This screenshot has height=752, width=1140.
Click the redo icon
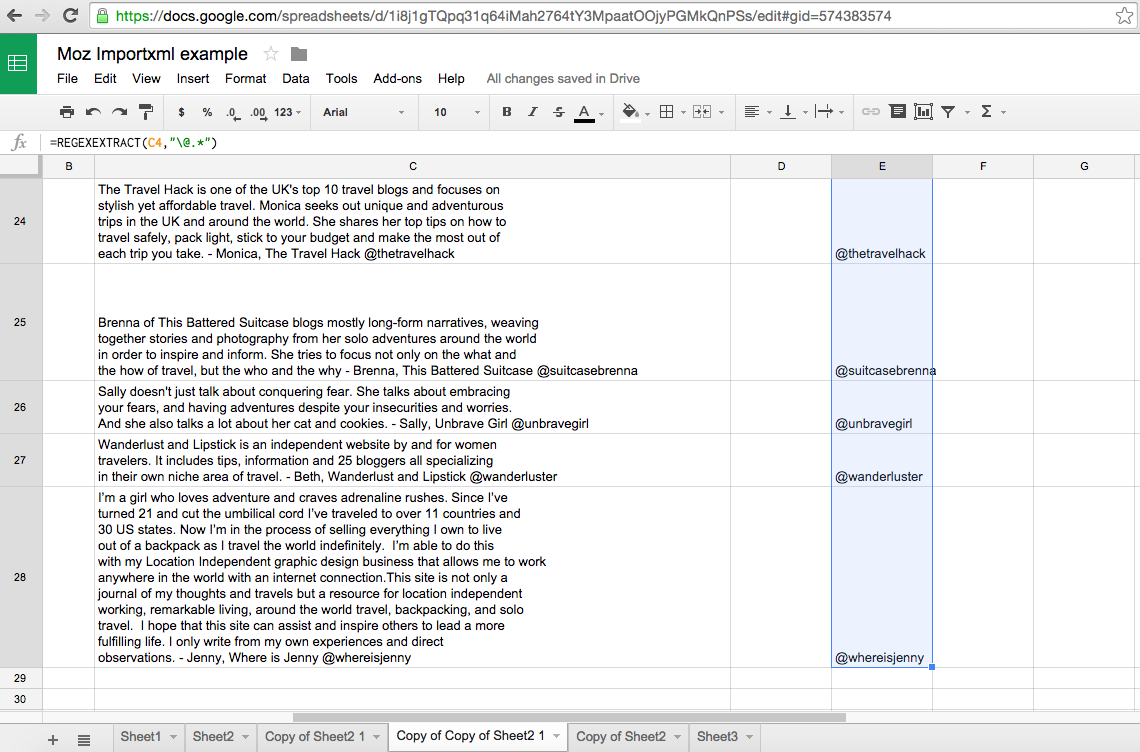pos(119,112)
